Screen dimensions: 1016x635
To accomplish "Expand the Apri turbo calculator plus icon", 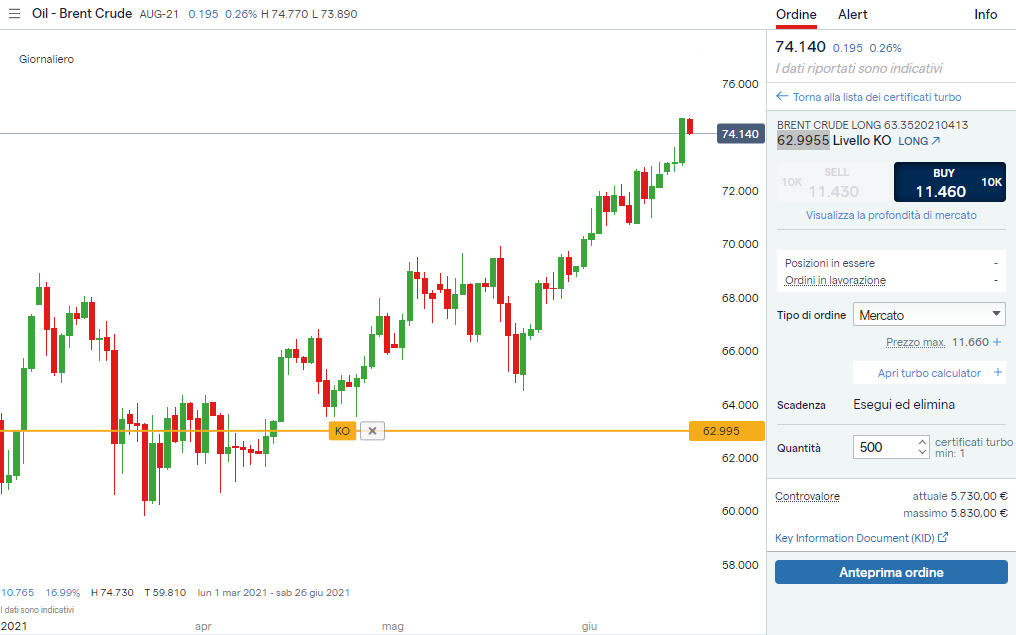I will pyautogui.click(x=997, y=373).
